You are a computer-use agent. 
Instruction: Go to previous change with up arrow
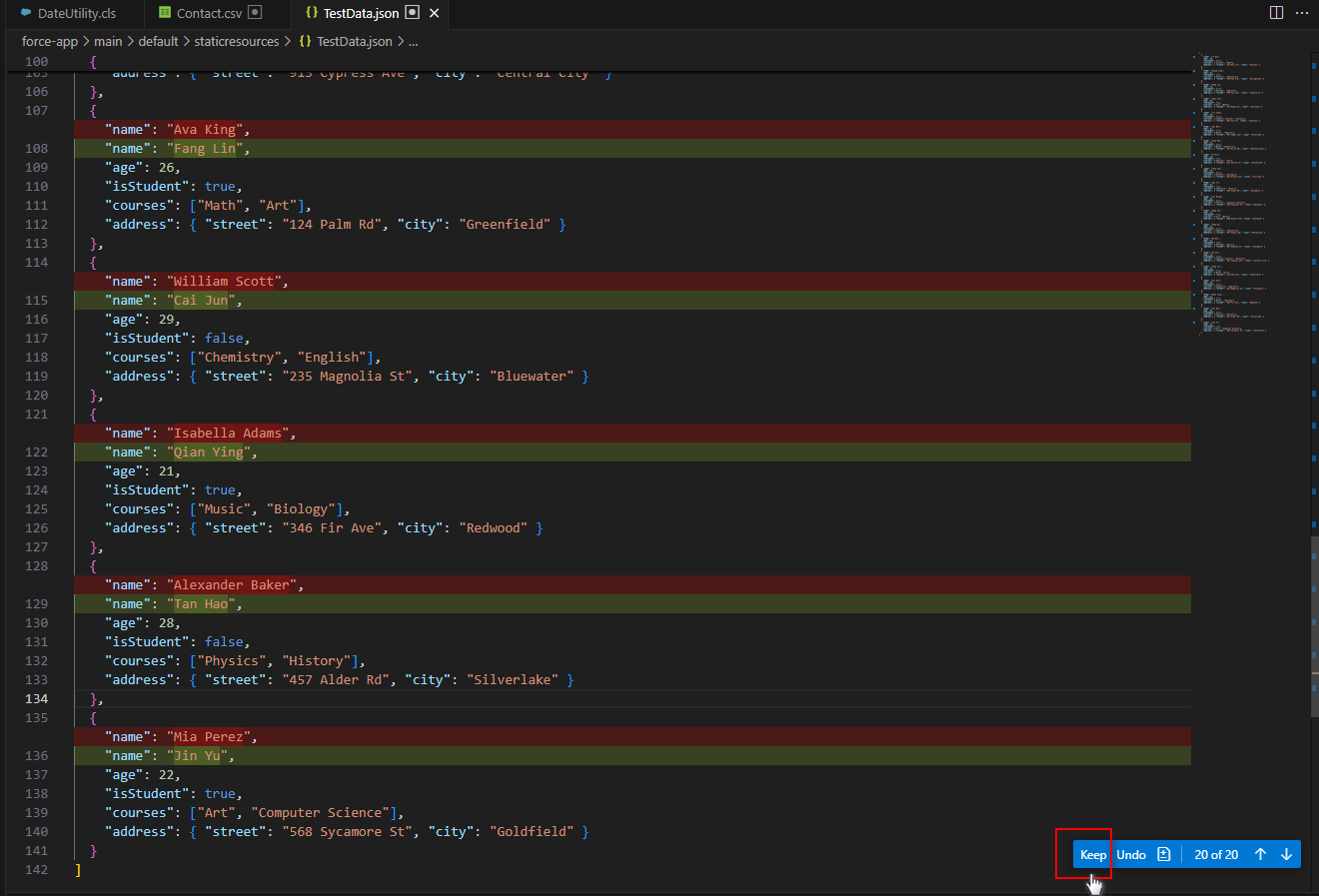[1260, 854]
